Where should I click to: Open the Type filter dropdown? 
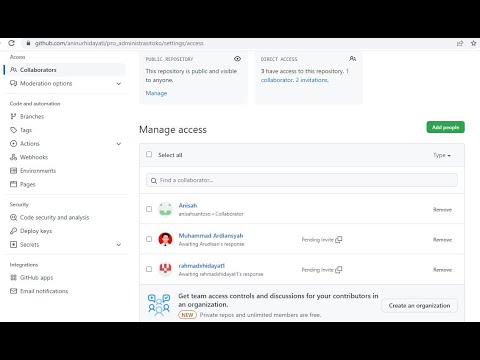click(442, 155)
